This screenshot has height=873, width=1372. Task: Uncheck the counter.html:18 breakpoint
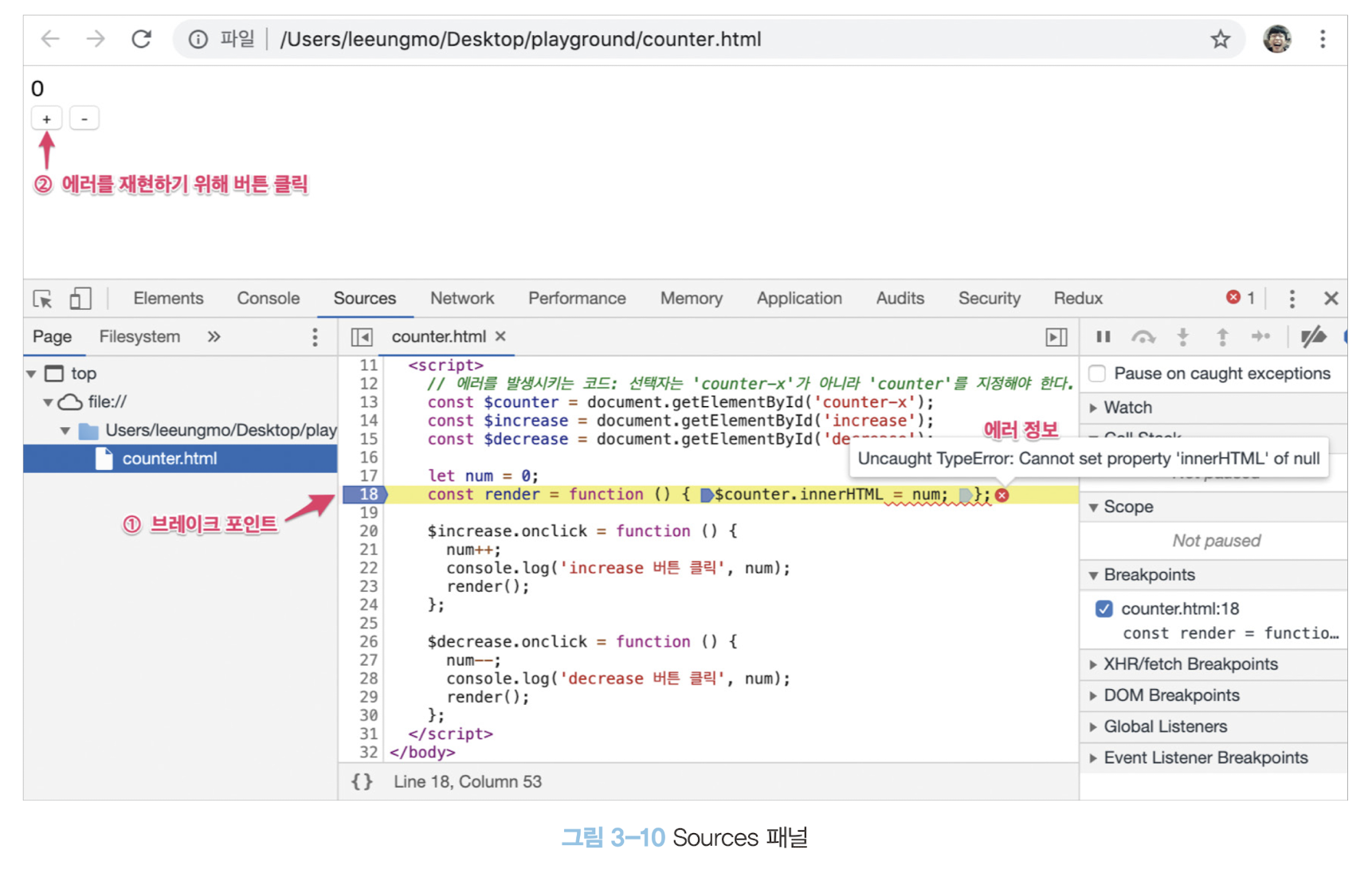pyautogui.click(x=1103, y=609)
